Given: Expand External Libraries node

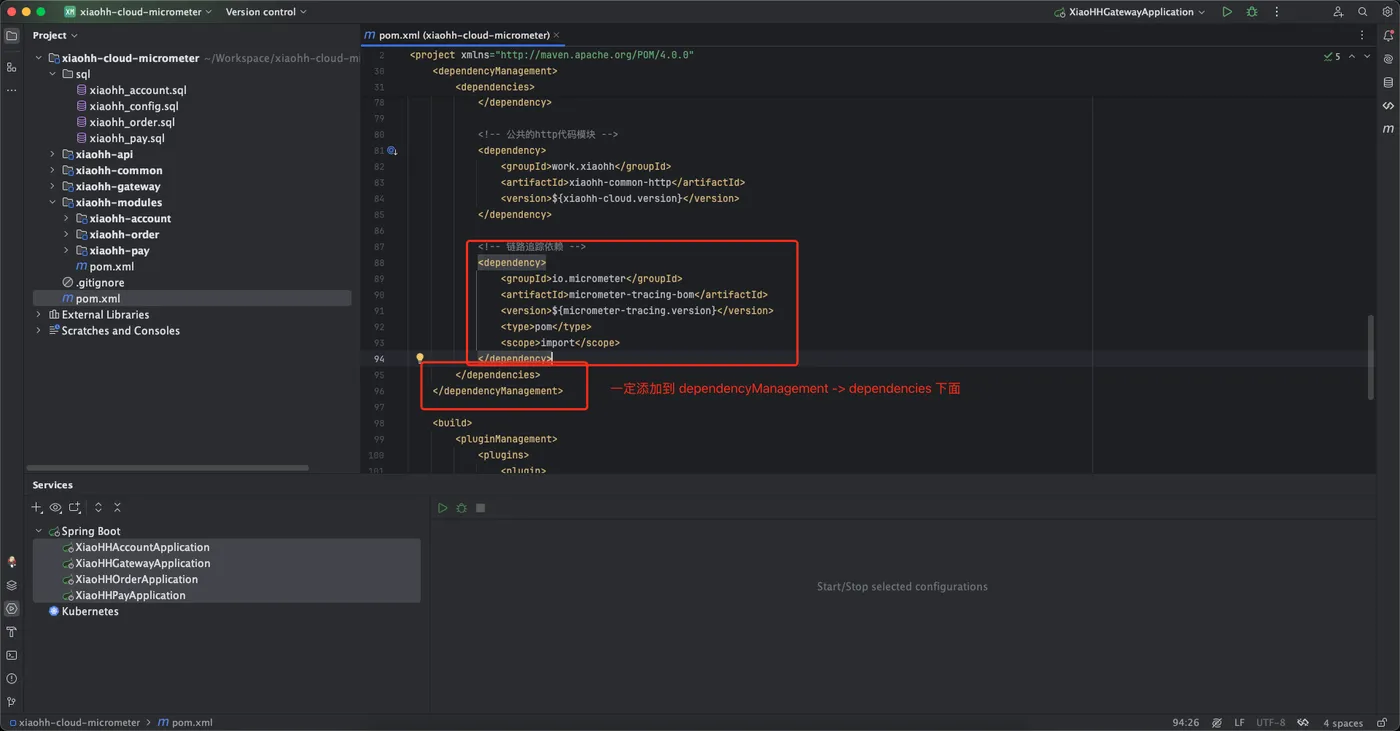Looking at the screenshot, I should pos(39,314).
